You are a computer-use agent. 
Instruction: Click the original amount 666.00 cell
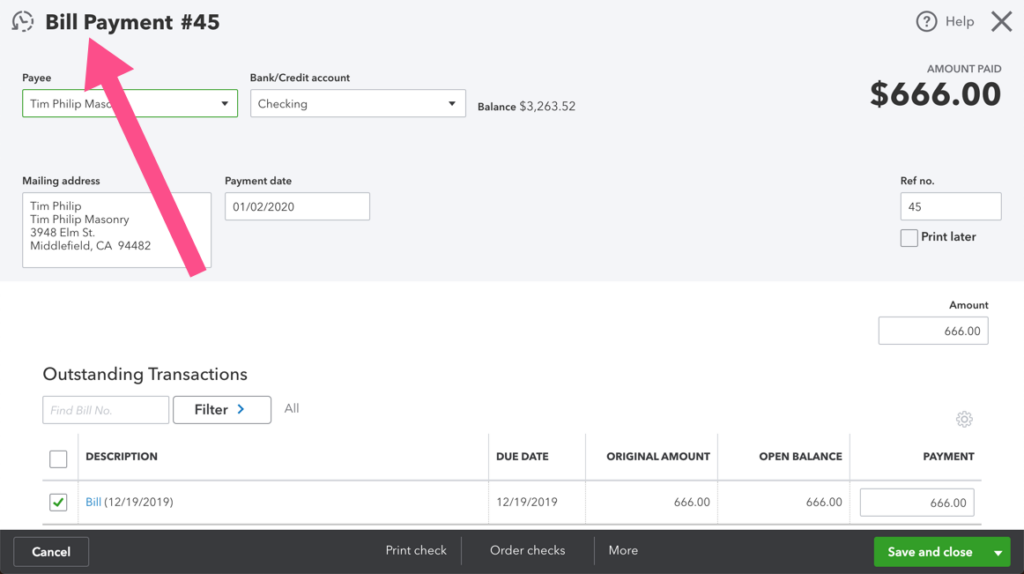(x=692, y=502)
